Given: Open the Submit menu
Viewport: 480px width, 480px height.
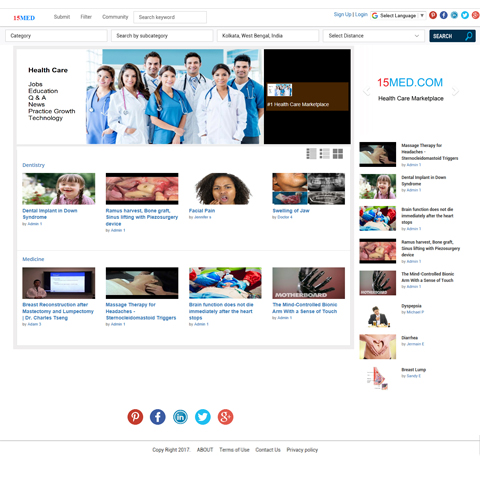Looking at the screenshot, I should pyautogui.click(x=62, y=17).
